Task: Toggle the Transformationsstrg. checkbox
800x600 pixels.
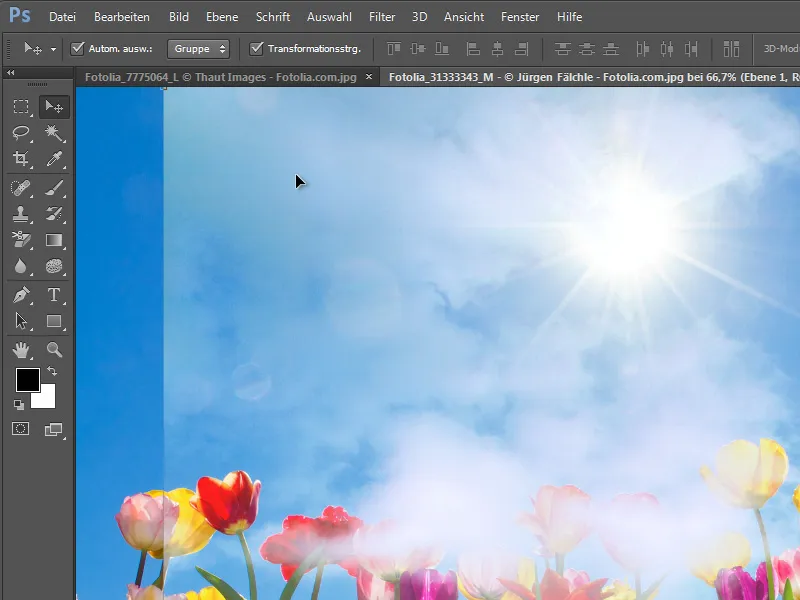Action: 256,48
